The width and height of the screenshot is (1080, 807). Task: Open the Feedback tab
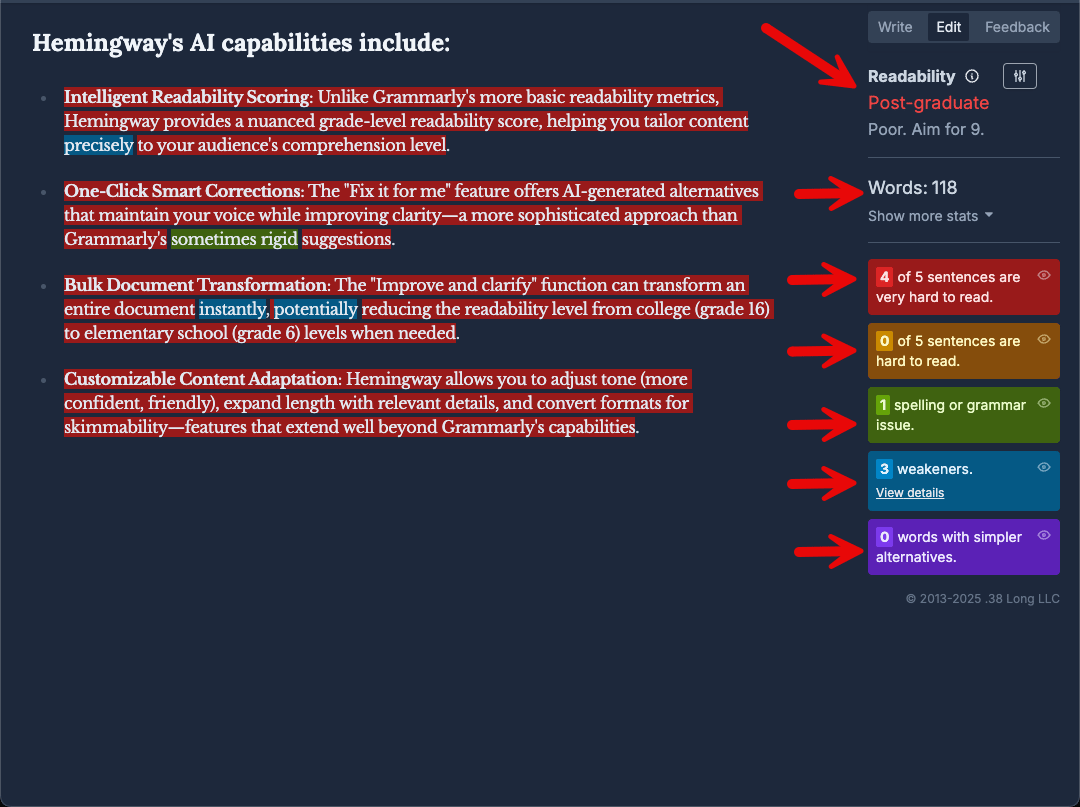1017,27
